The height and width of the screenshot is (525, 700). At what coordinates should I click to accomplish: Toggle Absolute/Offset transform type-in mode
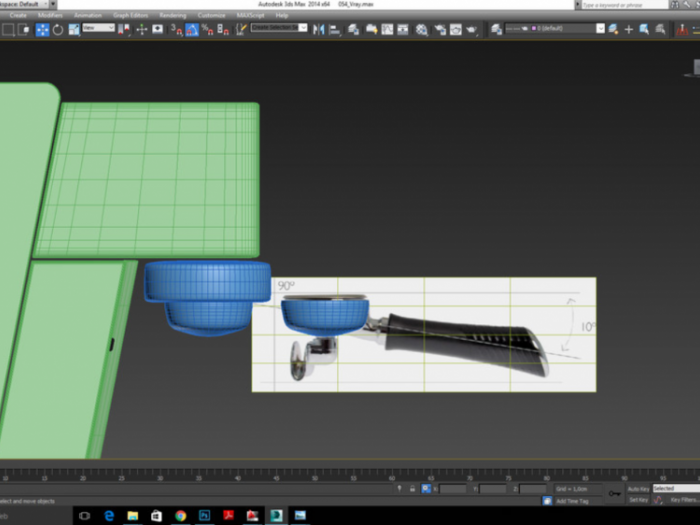tap(426, 489)
